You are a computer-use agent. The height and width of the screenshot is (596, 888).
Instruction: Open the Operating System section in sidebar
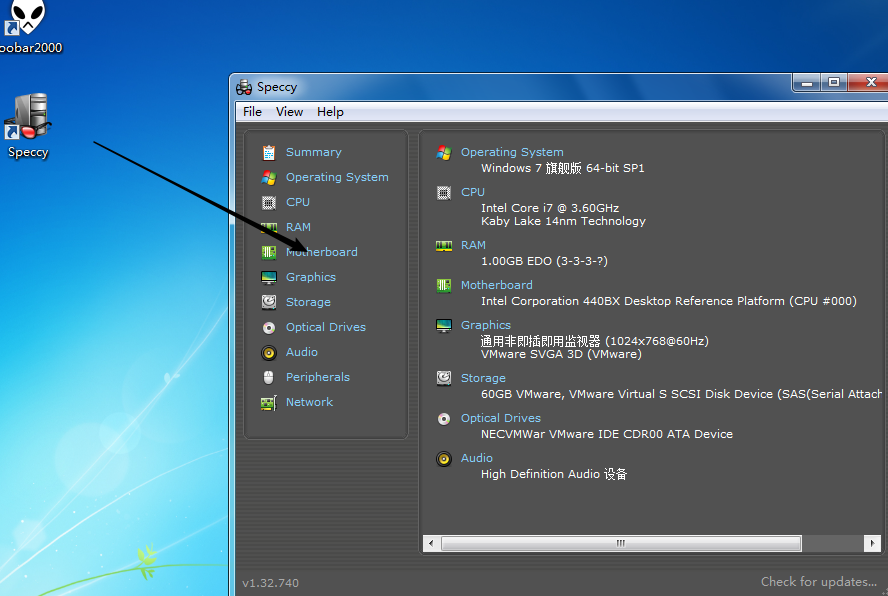point(337,177)
